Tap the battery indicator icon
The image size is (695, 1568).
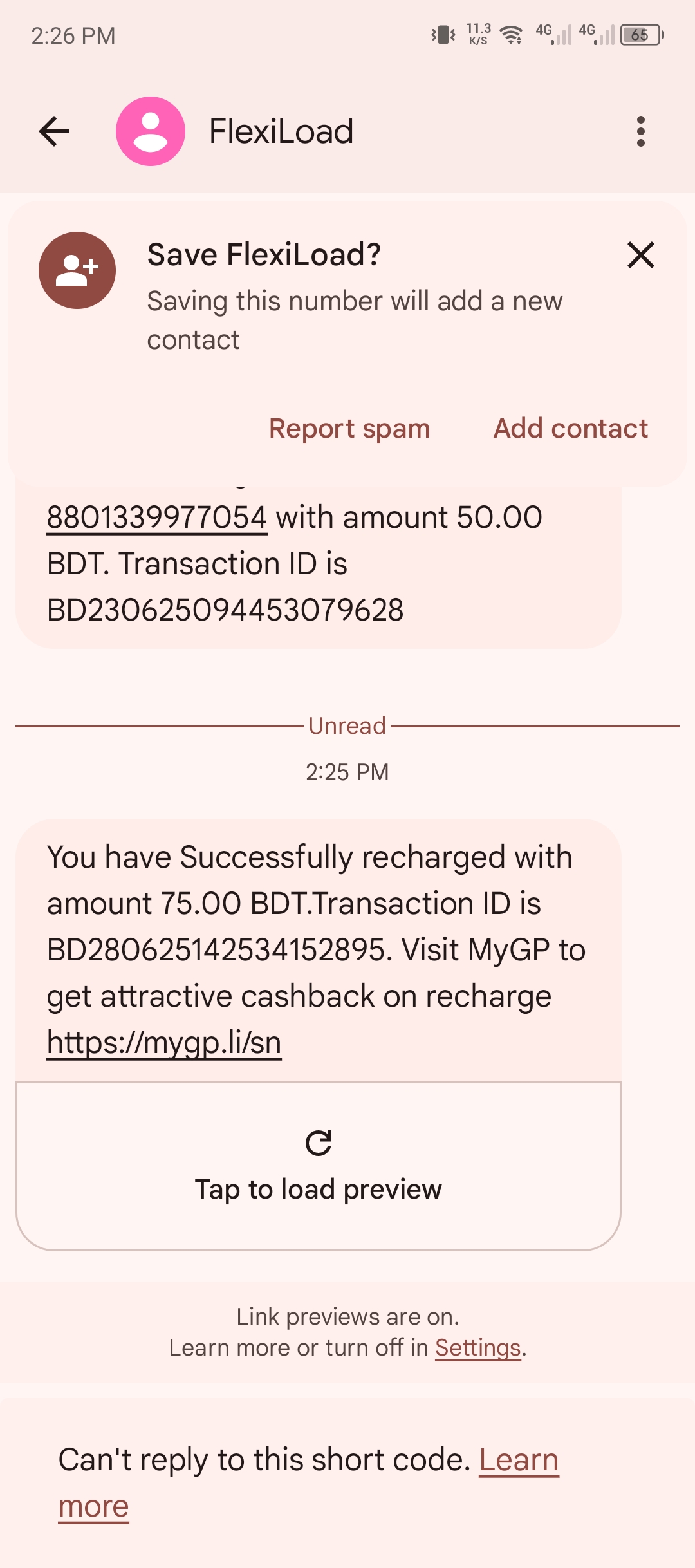click(642, 35)
